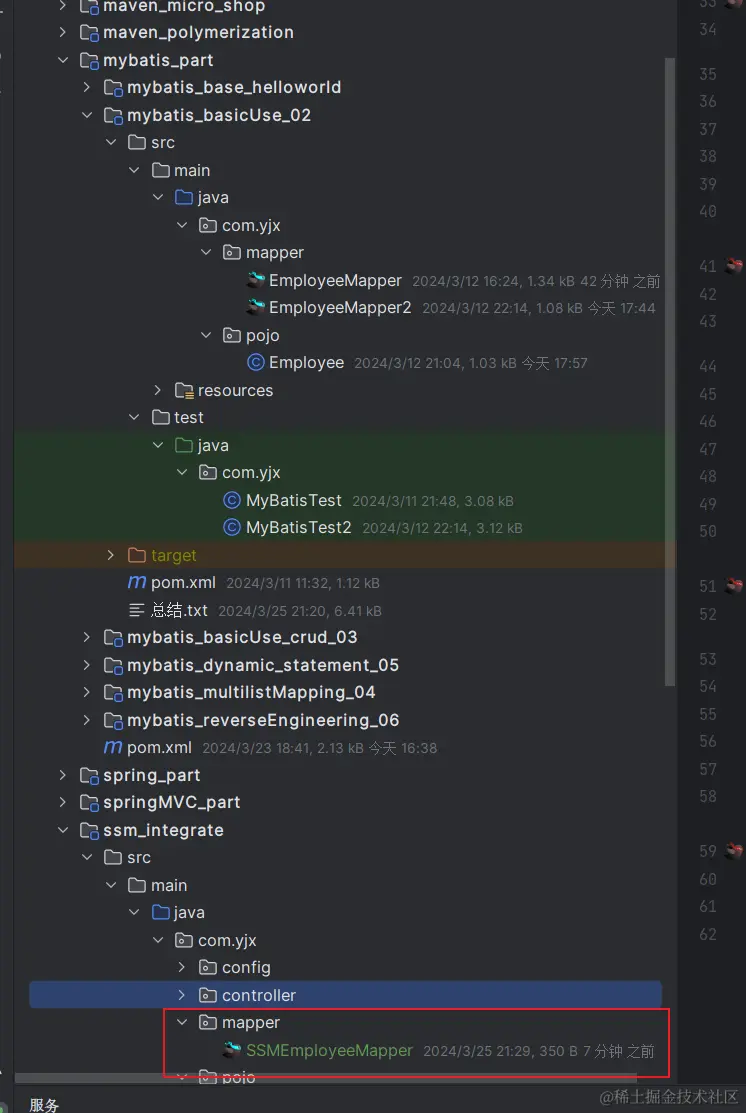746x1113 pixels.
Task: Click the mybatis_part module folder icon
Action: point(89,60)
